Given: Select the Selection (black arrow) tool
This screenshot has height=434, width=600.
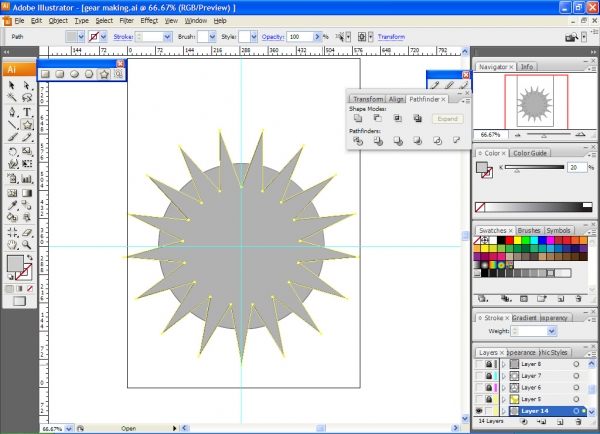Looking at the screenshot, I should [x=12, y=85].
